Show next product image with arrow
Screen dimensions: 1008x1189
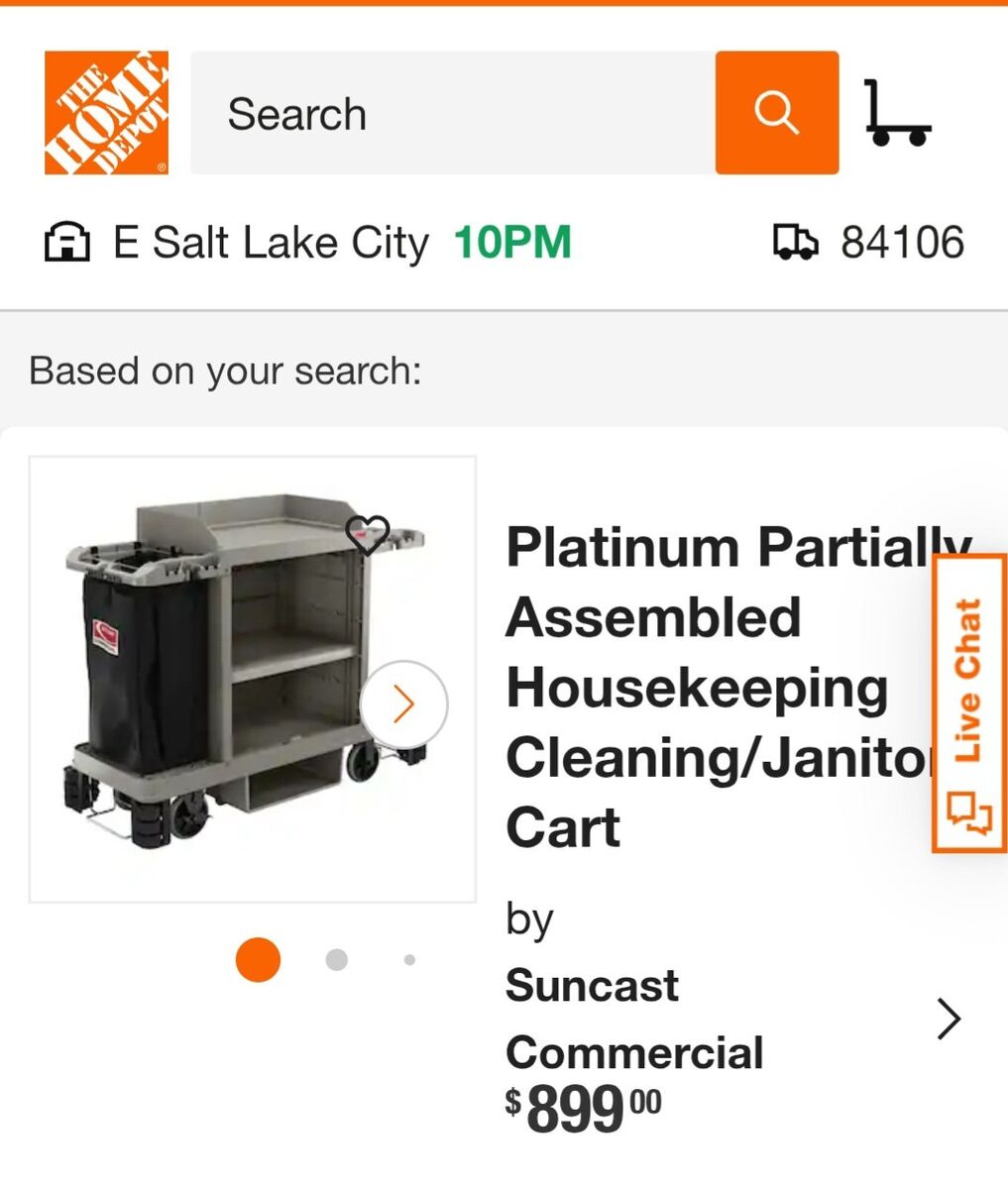(x=403, y=704)
